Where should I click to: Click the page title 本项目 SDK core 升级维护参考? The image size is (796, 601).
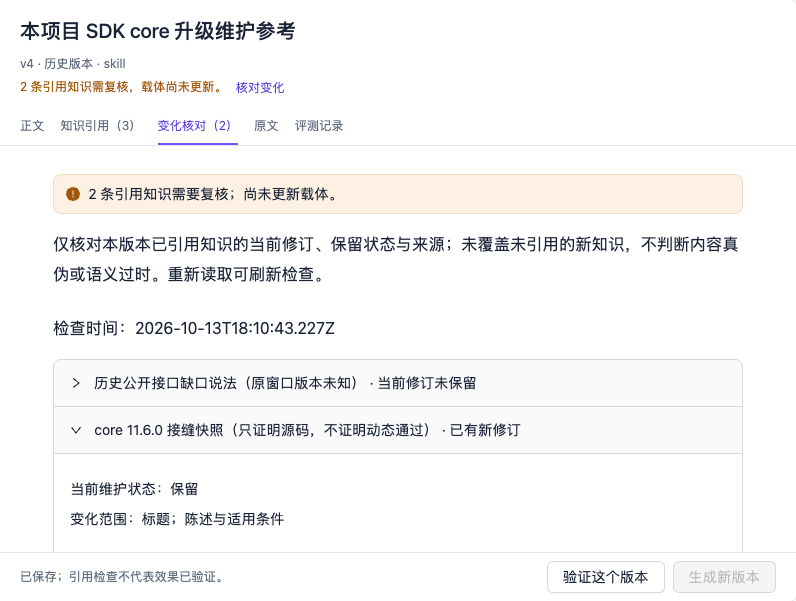coord(158,31)
